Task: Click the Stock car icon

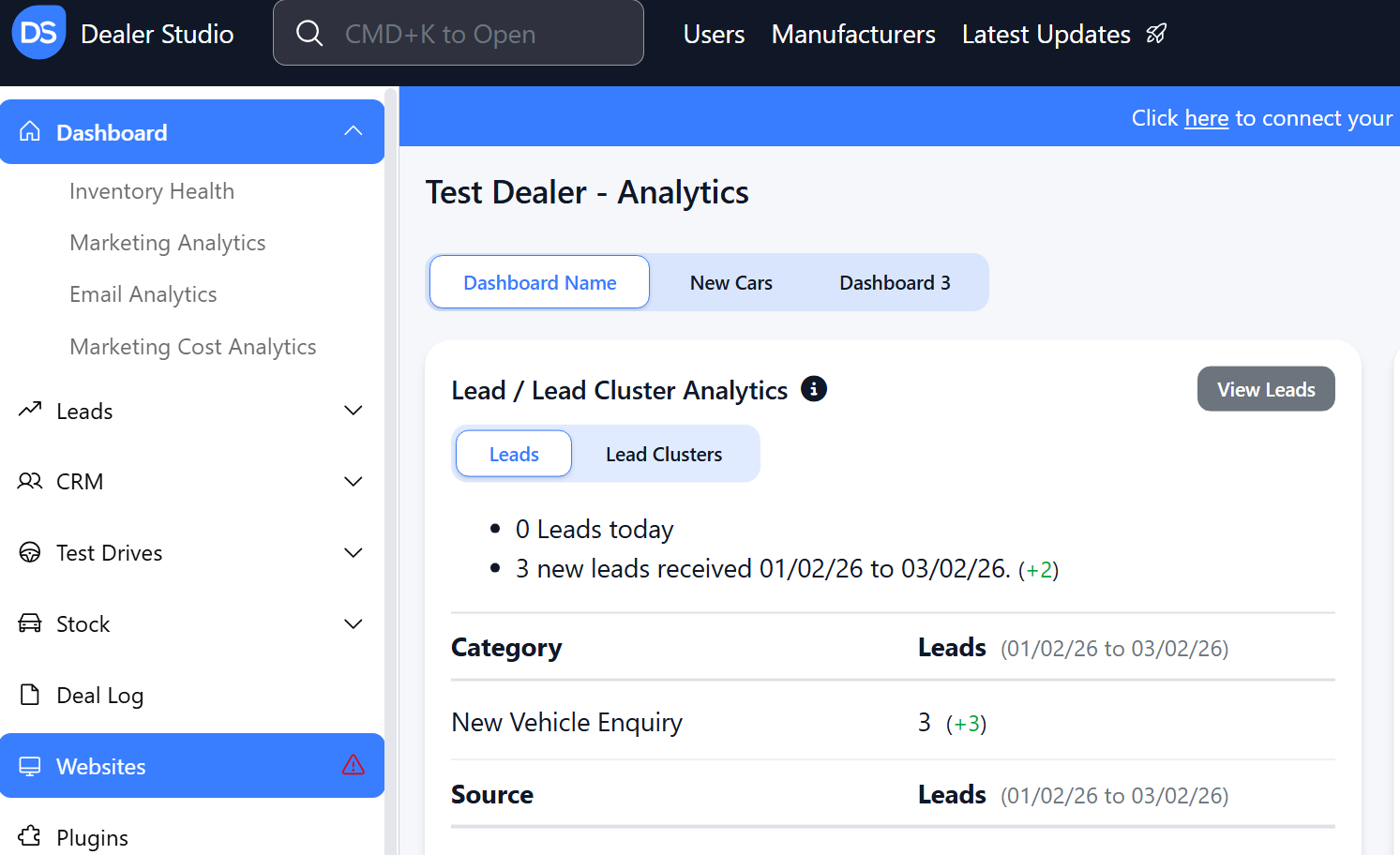Action: pos(30,623)
